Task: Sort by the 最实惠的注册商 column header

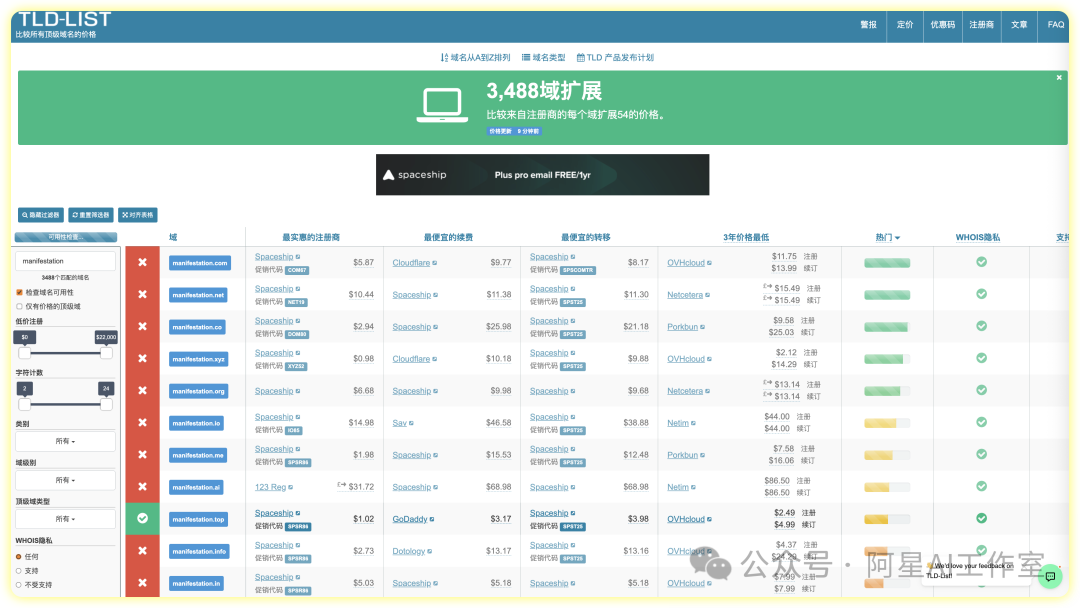Action: [311, 238]
